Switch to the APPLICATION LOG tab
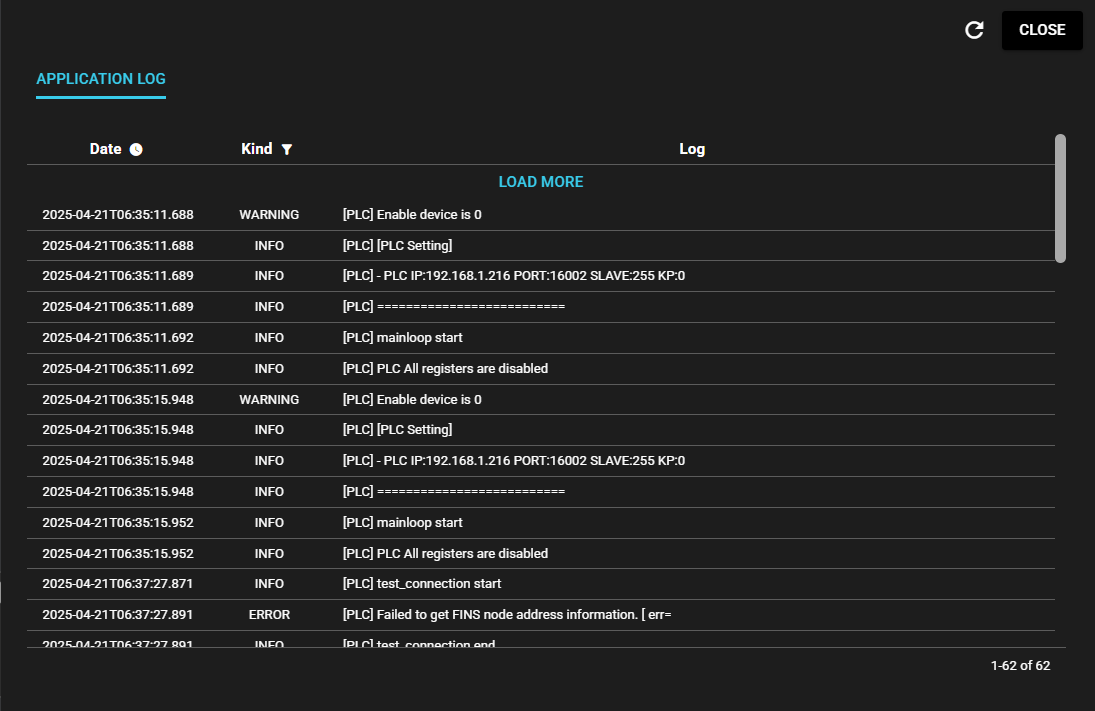The image size is (1095, 711). click(x=101, y=79)
